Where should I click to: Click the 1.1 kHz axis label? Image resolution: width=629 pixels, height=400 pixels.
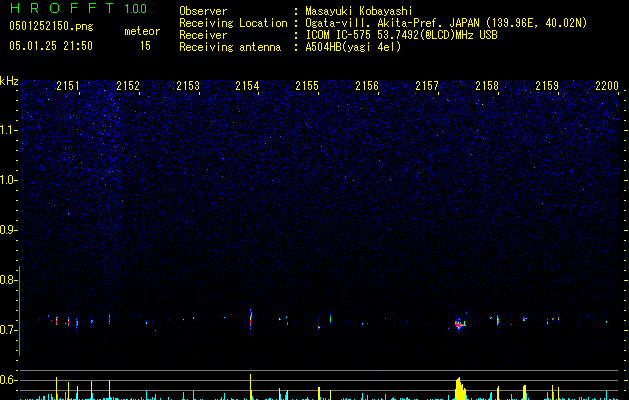tap(8, 130)
